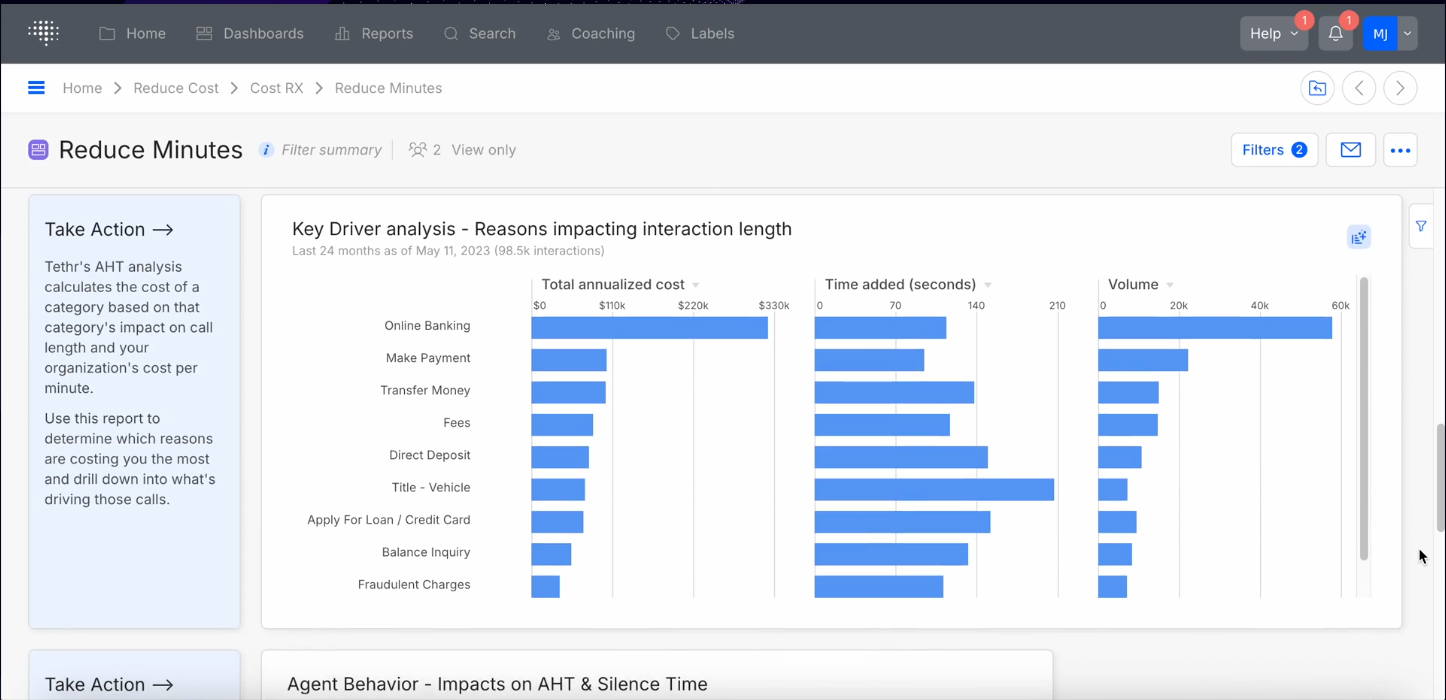Open the notifications bell
This screenshot has width=1446, height=700.
pos(1335,33)
